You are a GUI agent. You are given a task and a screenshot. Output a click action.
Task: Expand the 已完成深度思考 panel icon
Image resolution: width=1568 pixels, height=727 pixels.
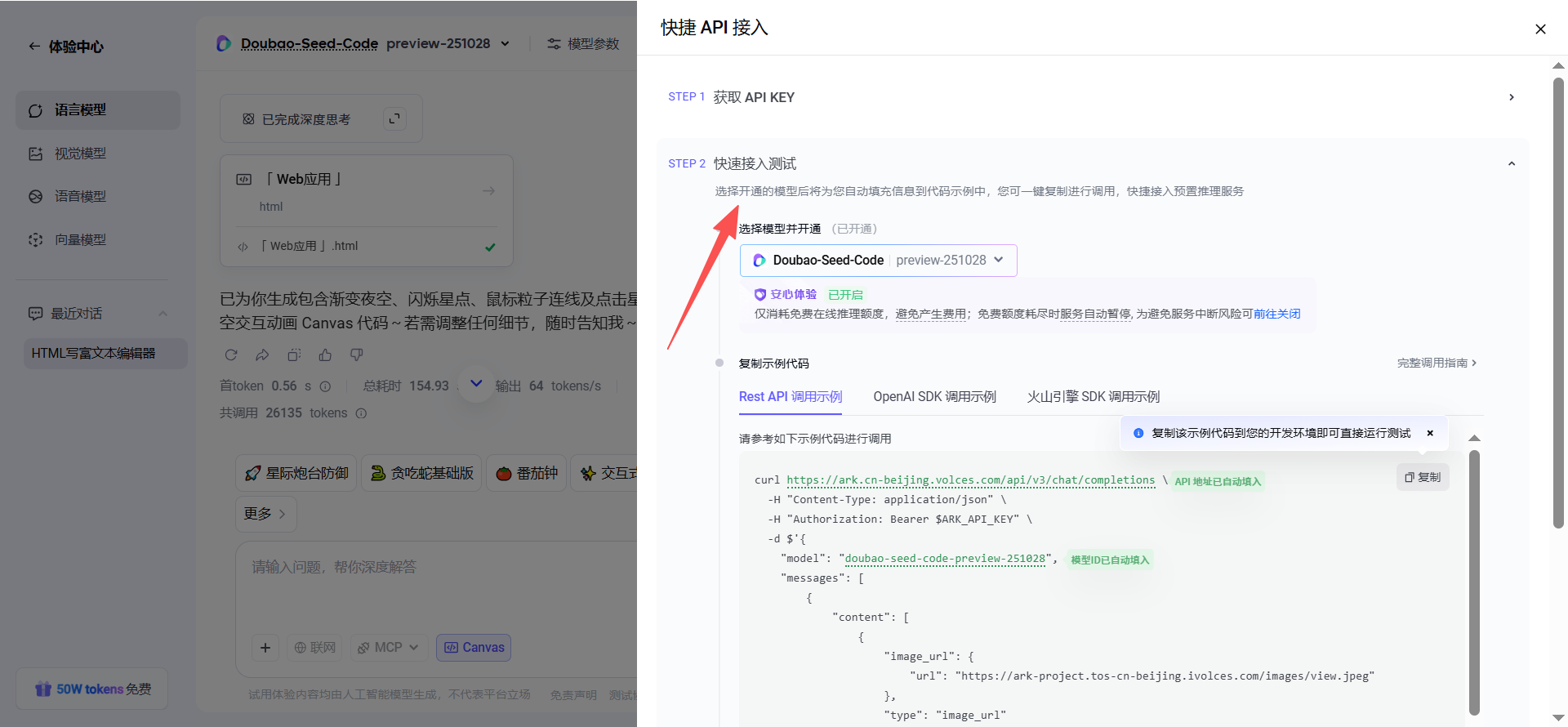394,119
